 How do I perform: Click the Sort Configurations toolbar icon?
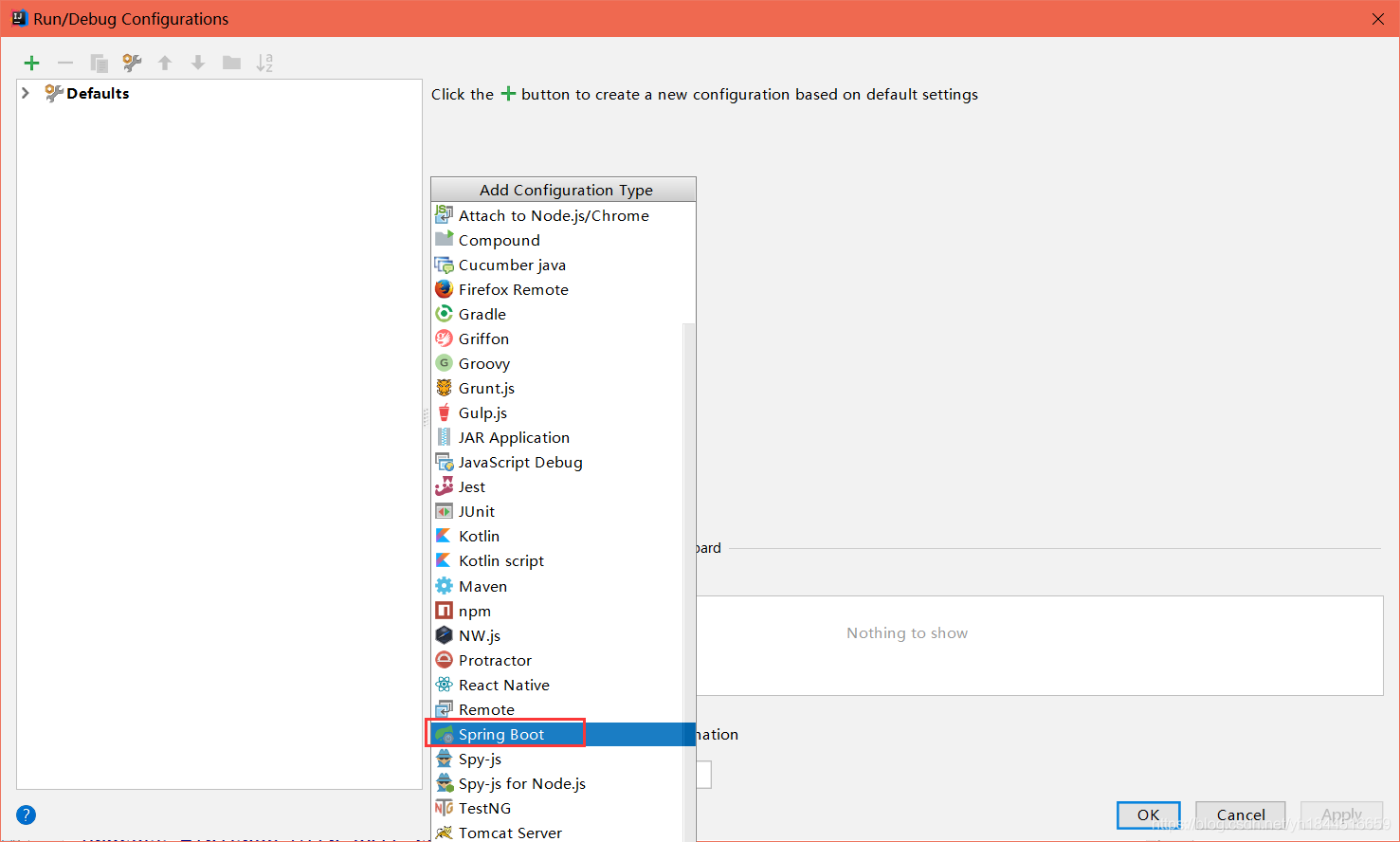click(x=264, y=63)
